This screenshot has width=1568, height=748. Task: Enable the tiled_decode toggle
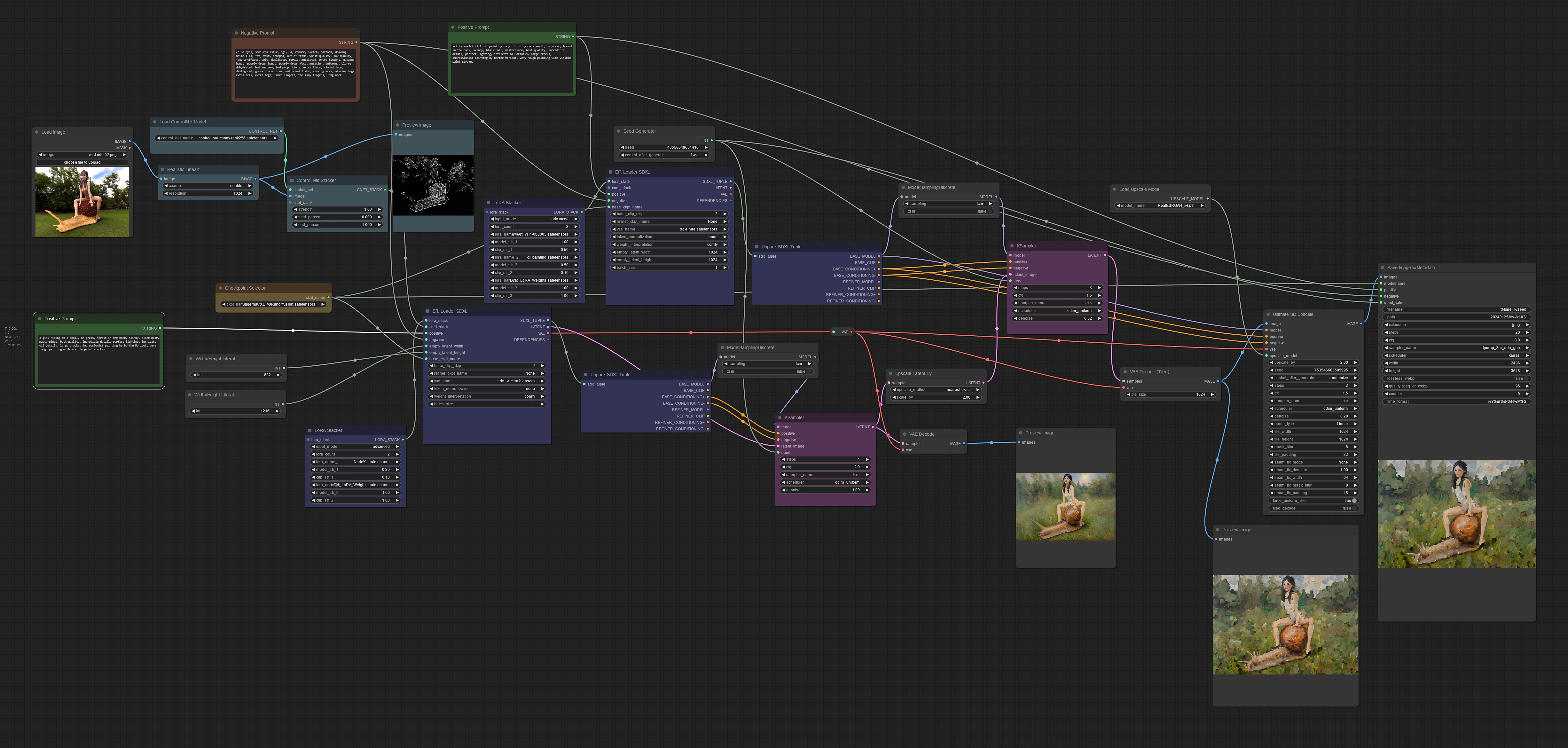[x=1354, y=508]
